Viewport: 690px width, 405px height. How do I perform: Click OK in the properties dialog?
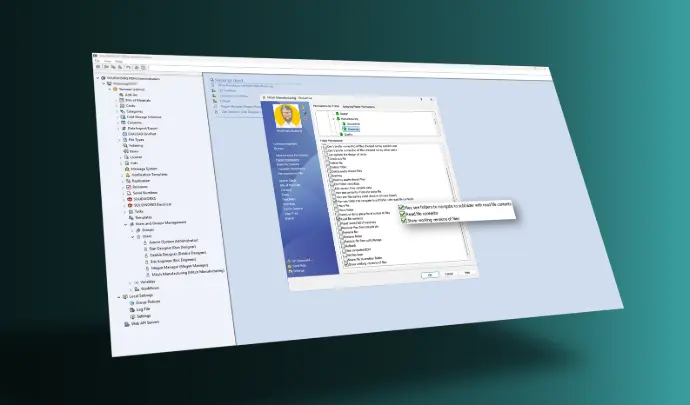point(430,275)
